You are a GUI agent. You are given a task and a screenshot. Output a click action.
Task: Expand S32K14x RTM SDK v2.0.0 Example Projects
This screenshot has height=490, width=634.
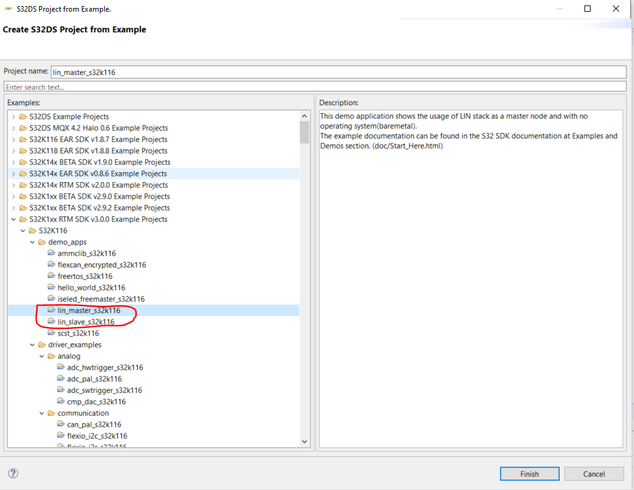coord(13,185)
